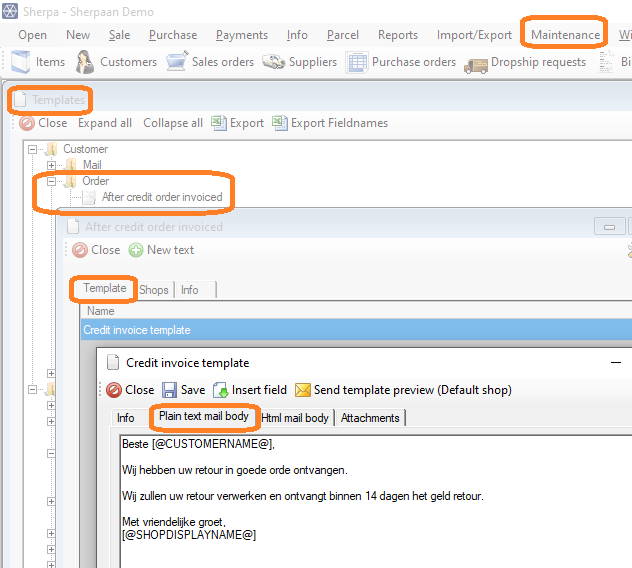632x568 pixels.
Task: Open the Parcel menu
Action: coord(343,35)
